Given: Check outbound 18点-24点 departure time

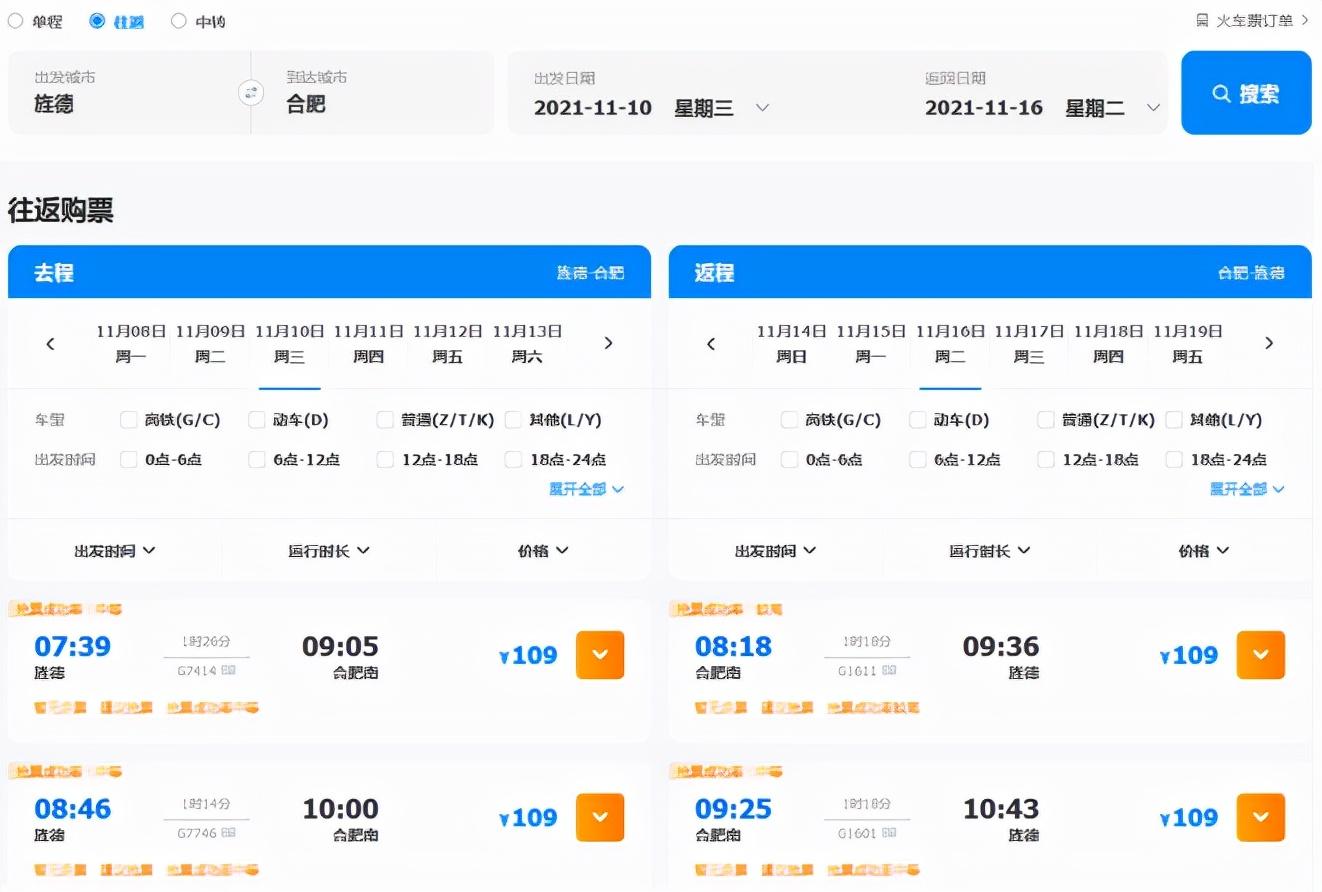Looking at the screenshot, I should (x=514, y=460).
